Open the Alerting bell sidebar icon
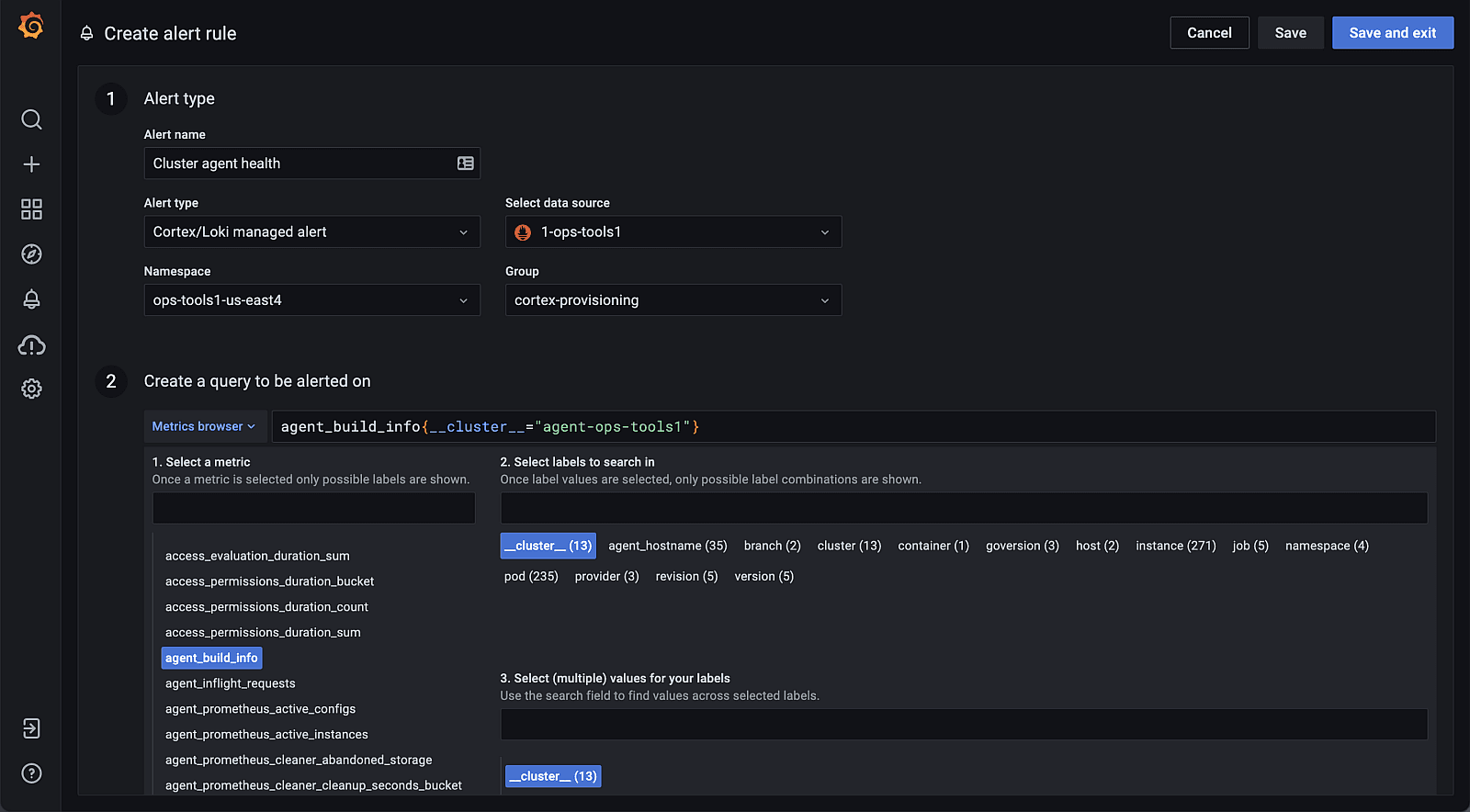This screenshot has width=1470, height=812. point(31,299)
